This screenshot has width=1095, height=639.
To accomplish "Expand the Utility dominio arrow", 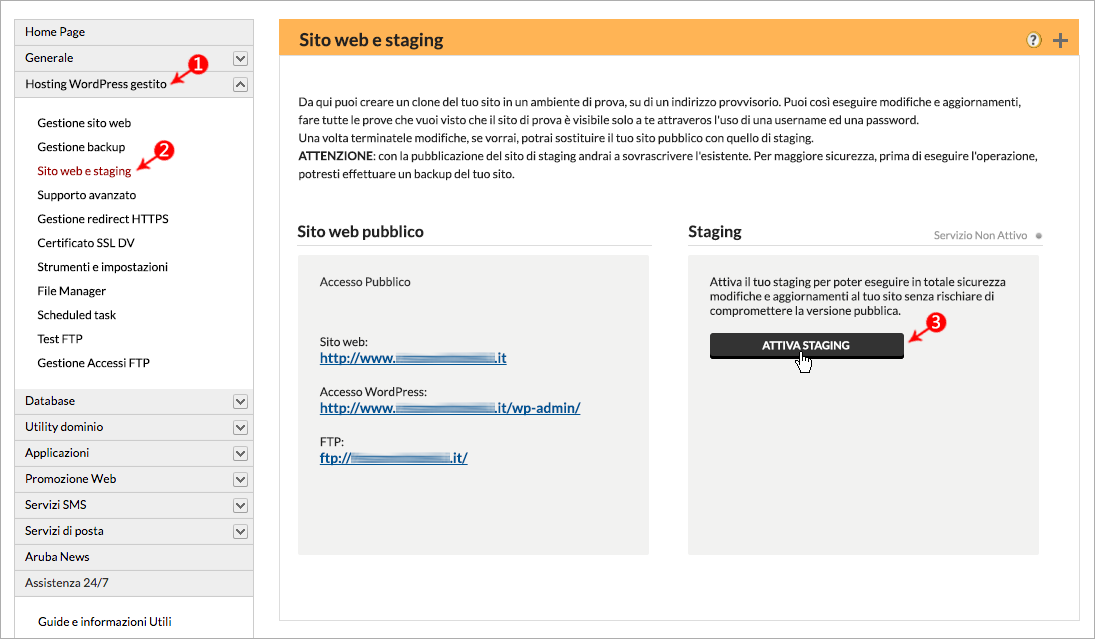I will (240, 427).
